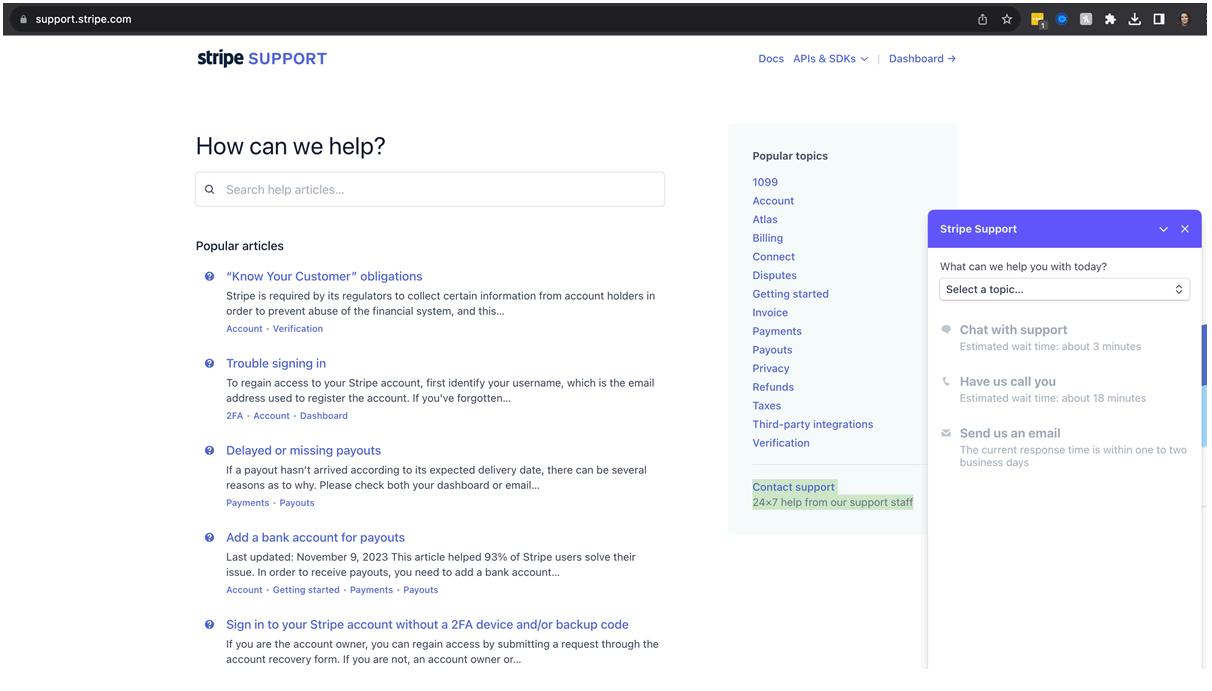Open the Know Your Customer obligations article
Screen dimensions: 1212x691
324,276
